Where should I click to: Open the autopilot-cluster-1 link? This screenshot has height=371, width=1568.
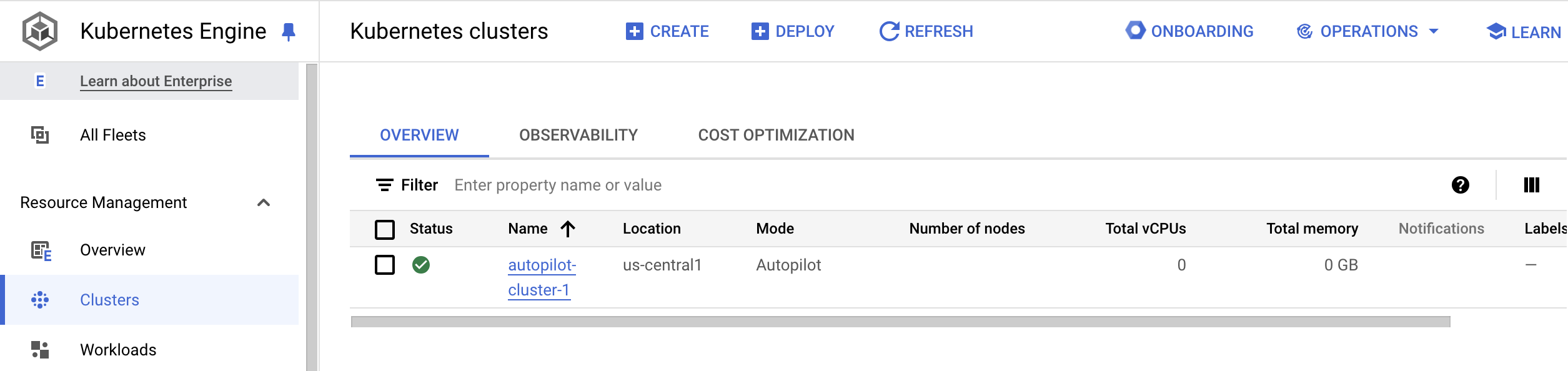point(542,277)
